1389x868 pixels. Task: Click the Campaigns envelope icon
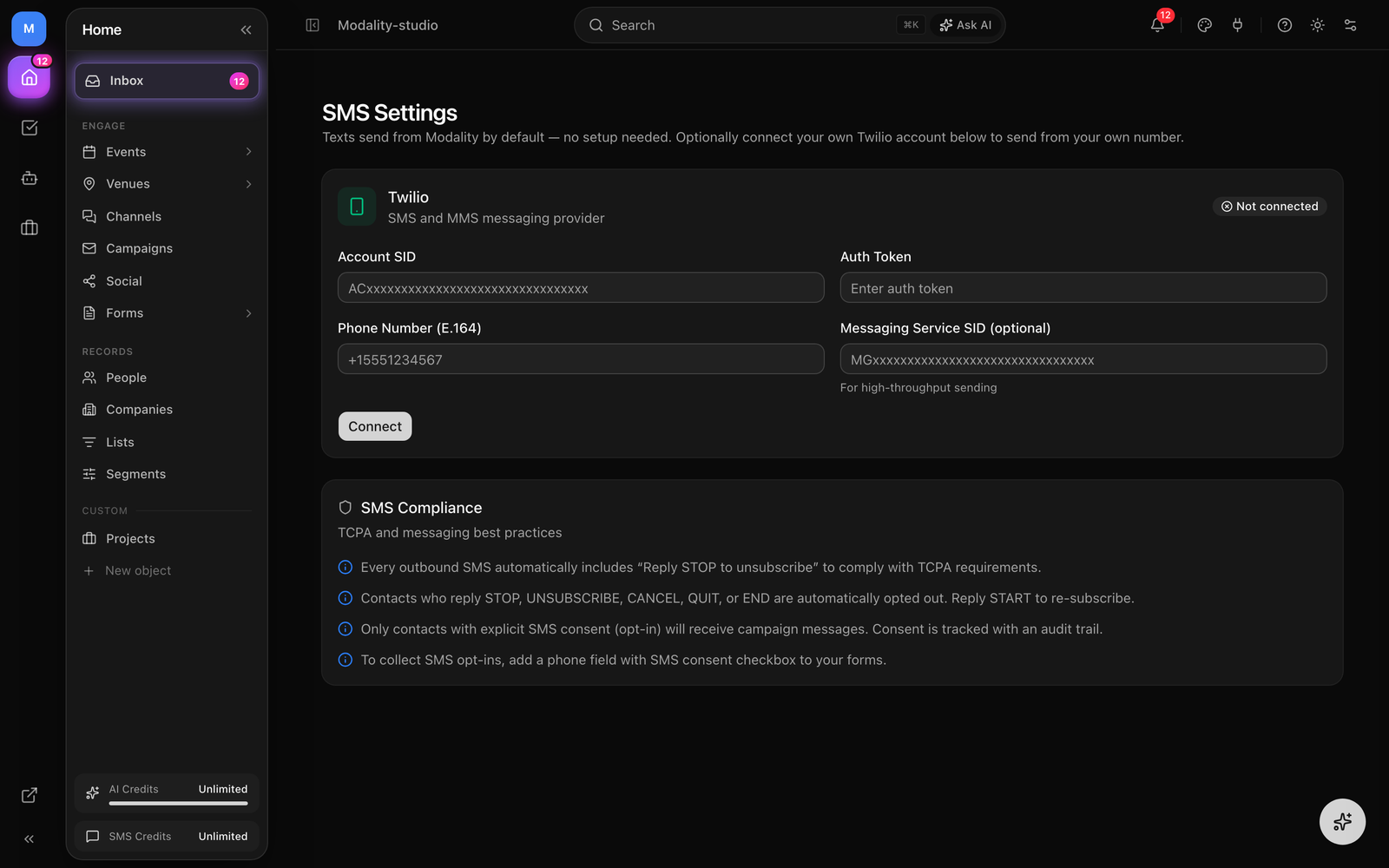[89, 248]
